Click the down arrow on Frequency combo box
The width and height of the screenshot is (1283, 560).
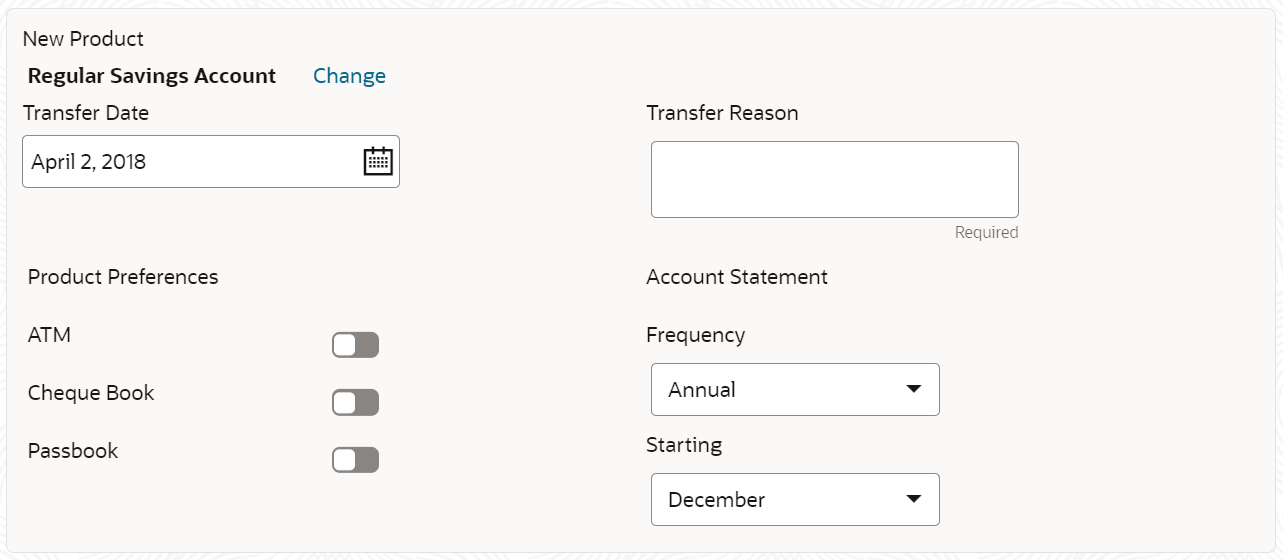pos(913,389)
